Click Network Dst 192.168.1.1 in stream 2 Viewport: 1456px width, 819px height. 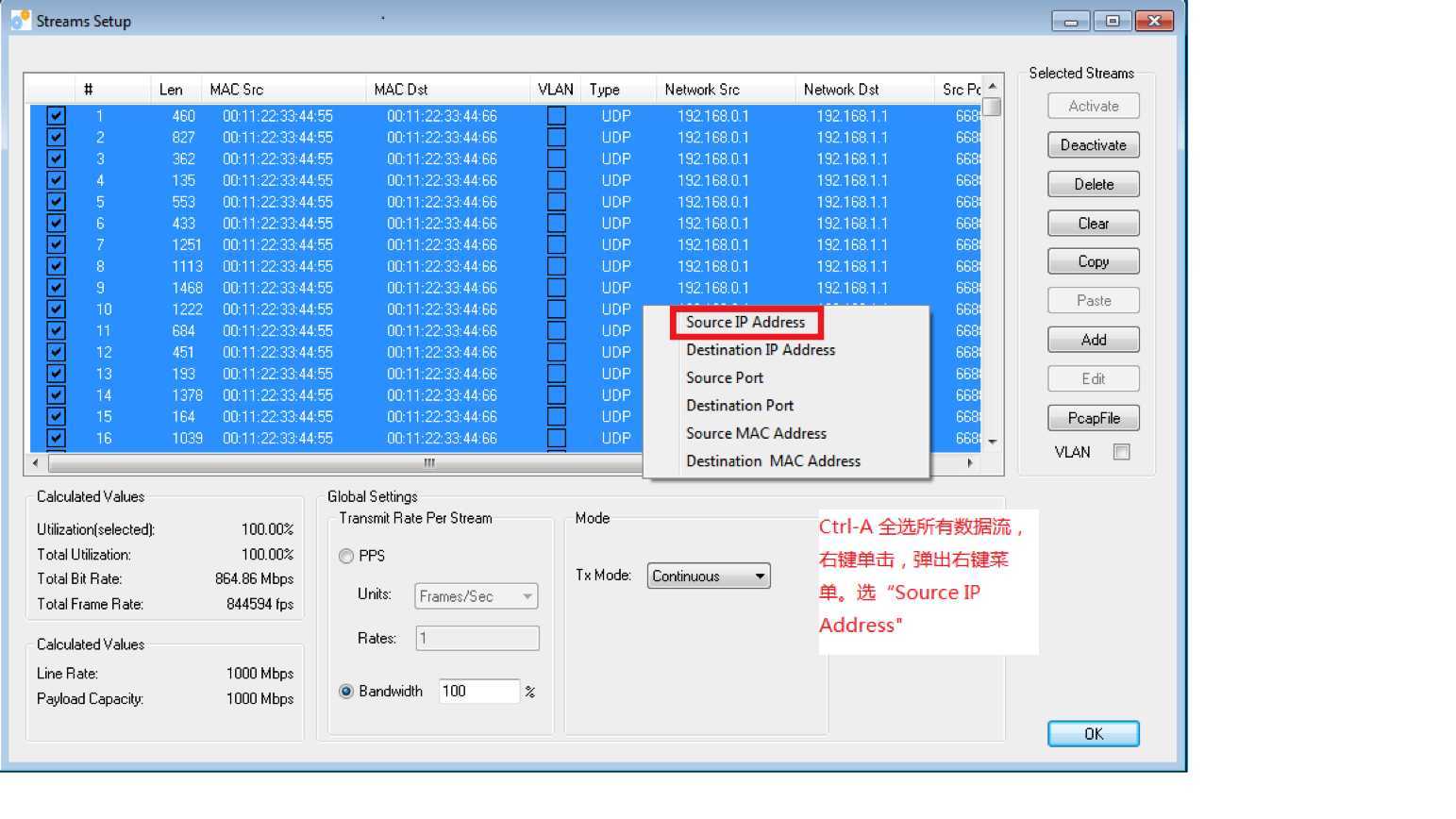[x=852, y=138]
